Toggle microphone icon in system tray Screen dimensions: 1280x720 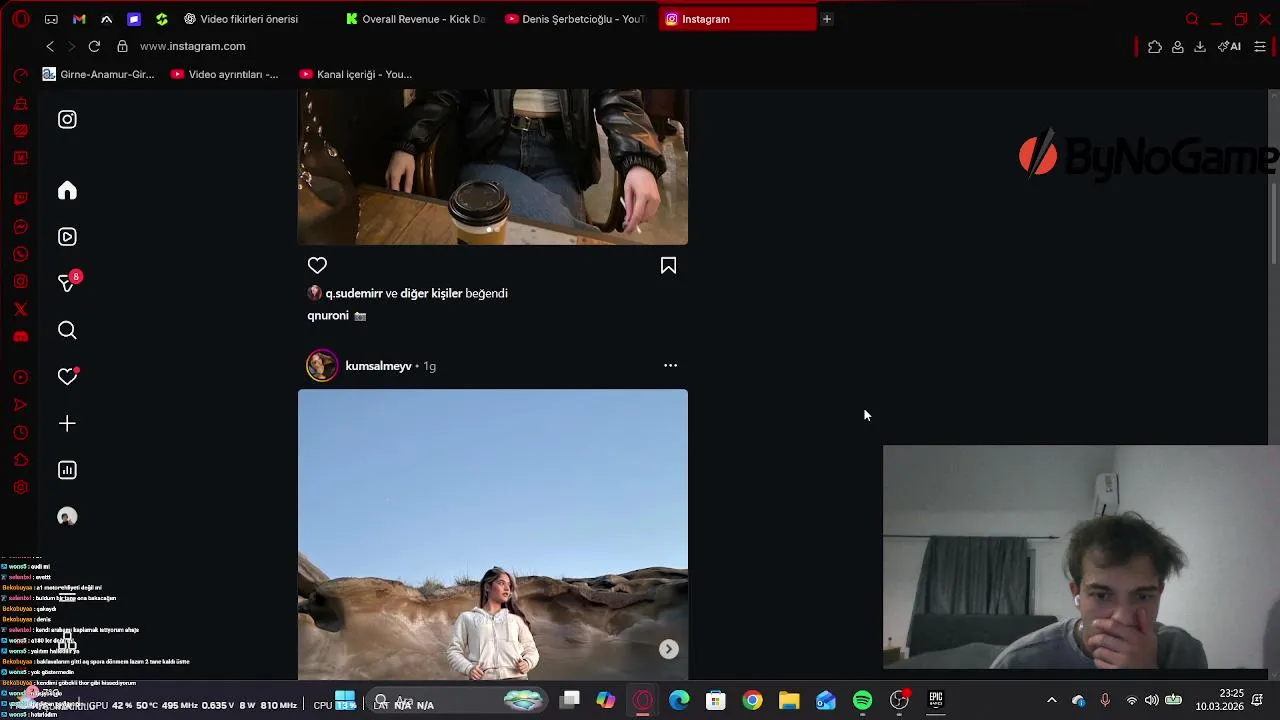[1105, 701]
